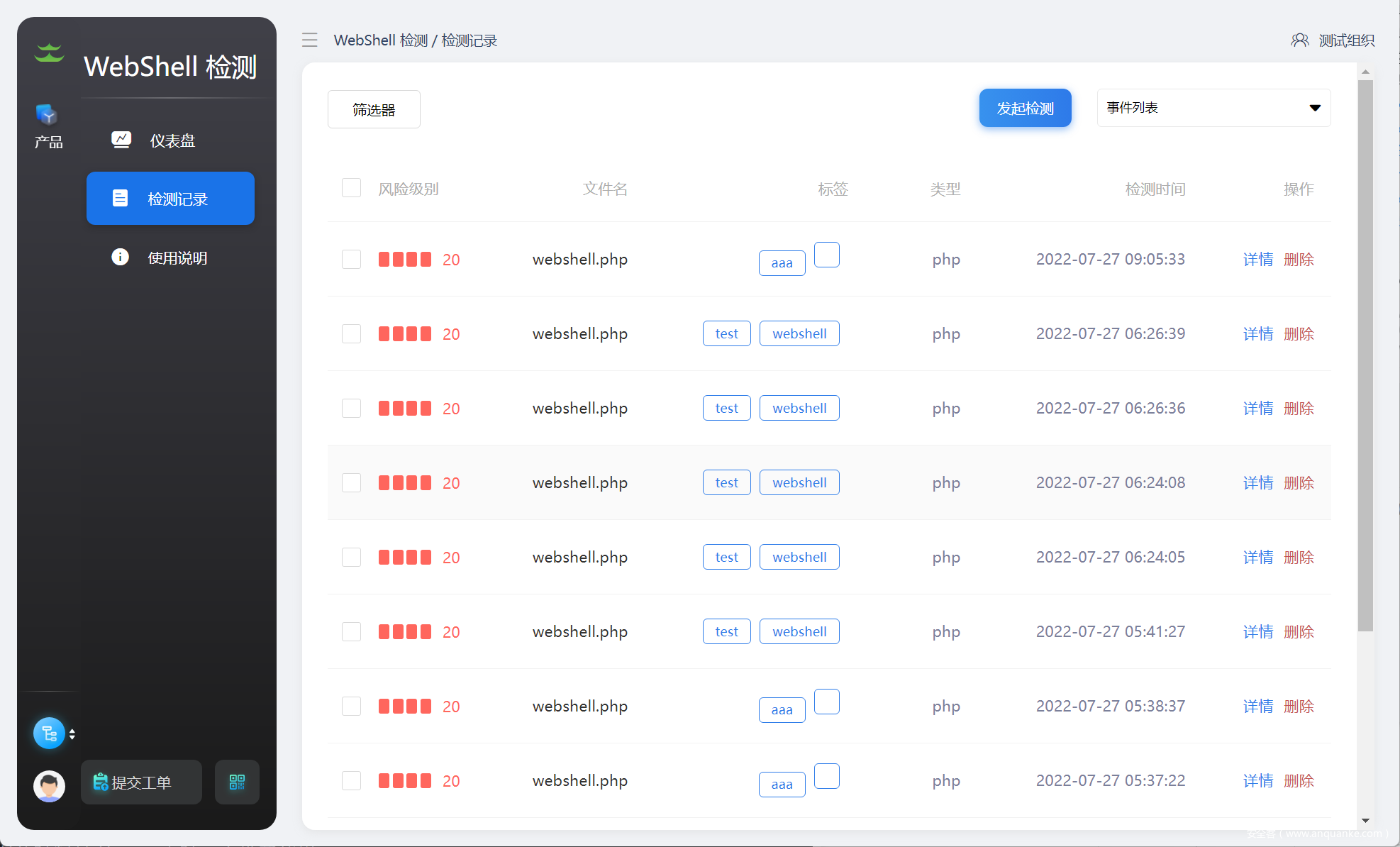The width and height of the screenshot is (1400, 847).
Task: Open the 产品 products cube icon
Action: click(x=48, y=115)
